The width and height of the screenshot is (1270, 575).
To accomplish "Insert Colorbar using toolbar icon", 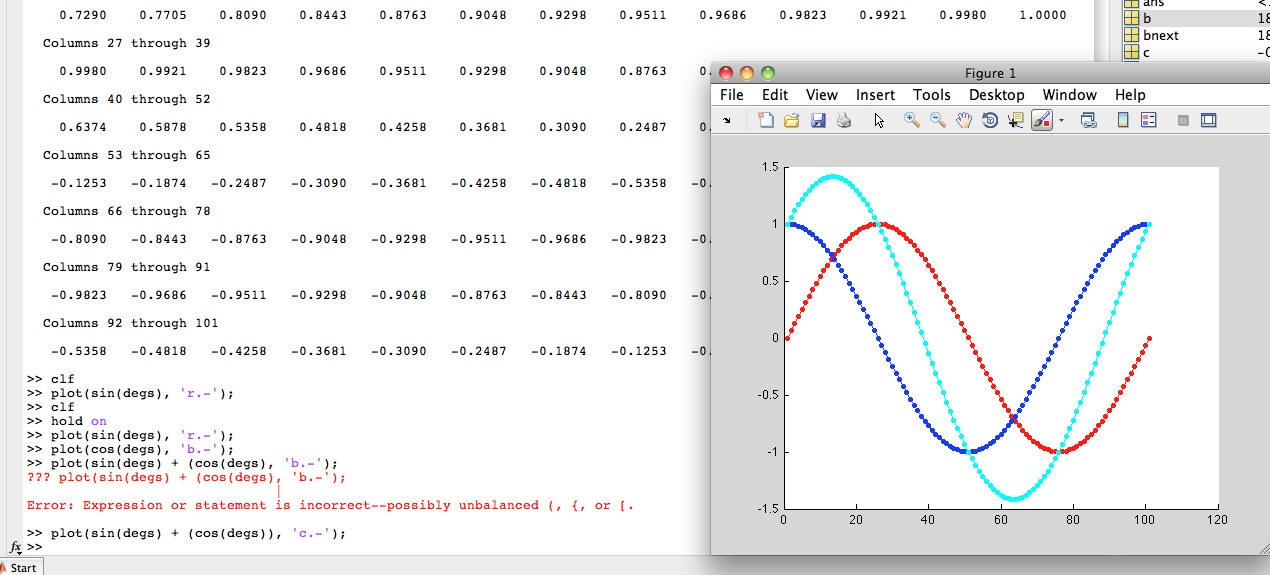I will [1122, 120].
